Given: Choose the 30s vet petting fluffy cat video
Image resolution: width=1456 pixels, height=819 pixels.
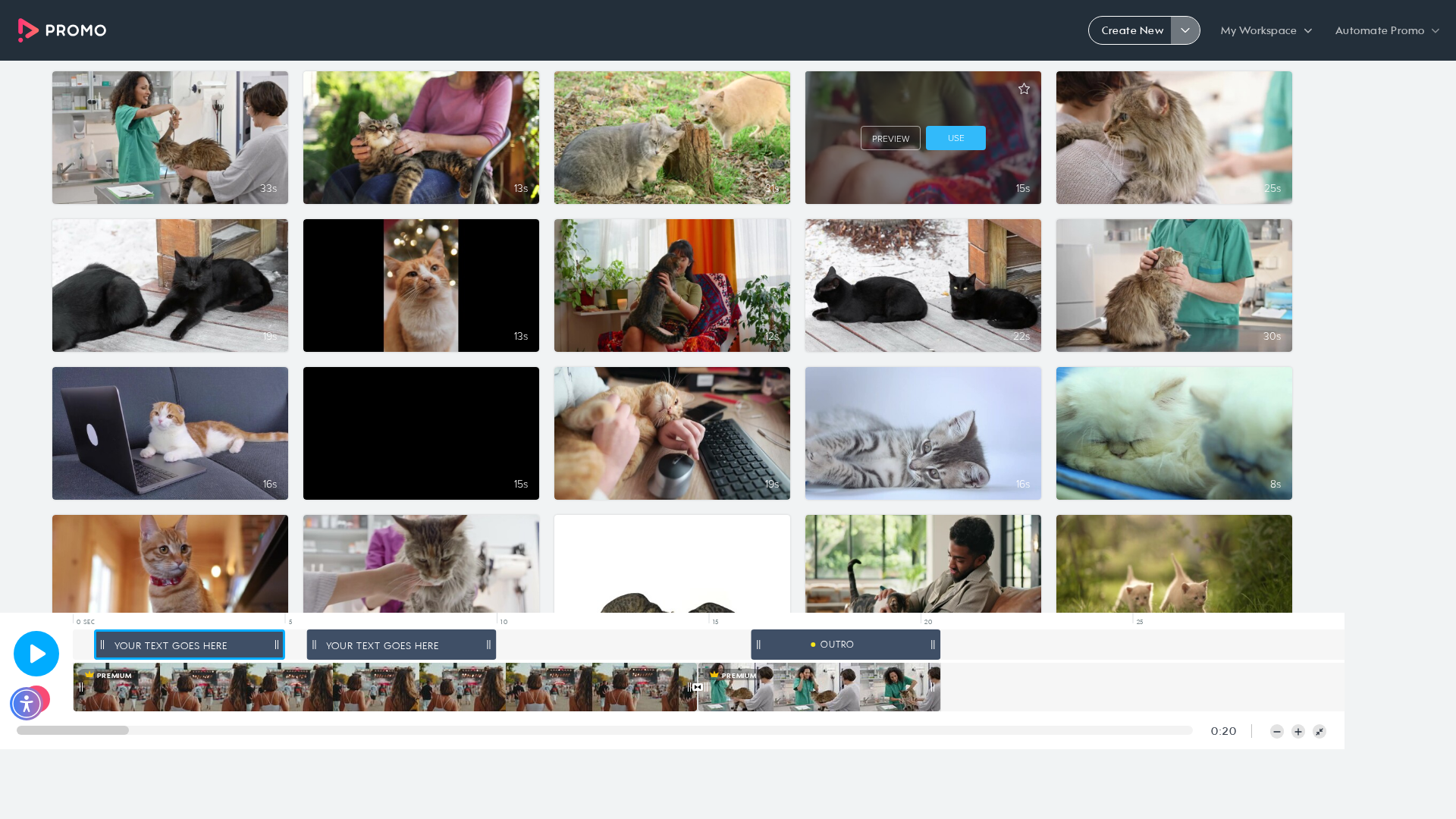Looking at the screenshot, I should tap(1174, 285).
